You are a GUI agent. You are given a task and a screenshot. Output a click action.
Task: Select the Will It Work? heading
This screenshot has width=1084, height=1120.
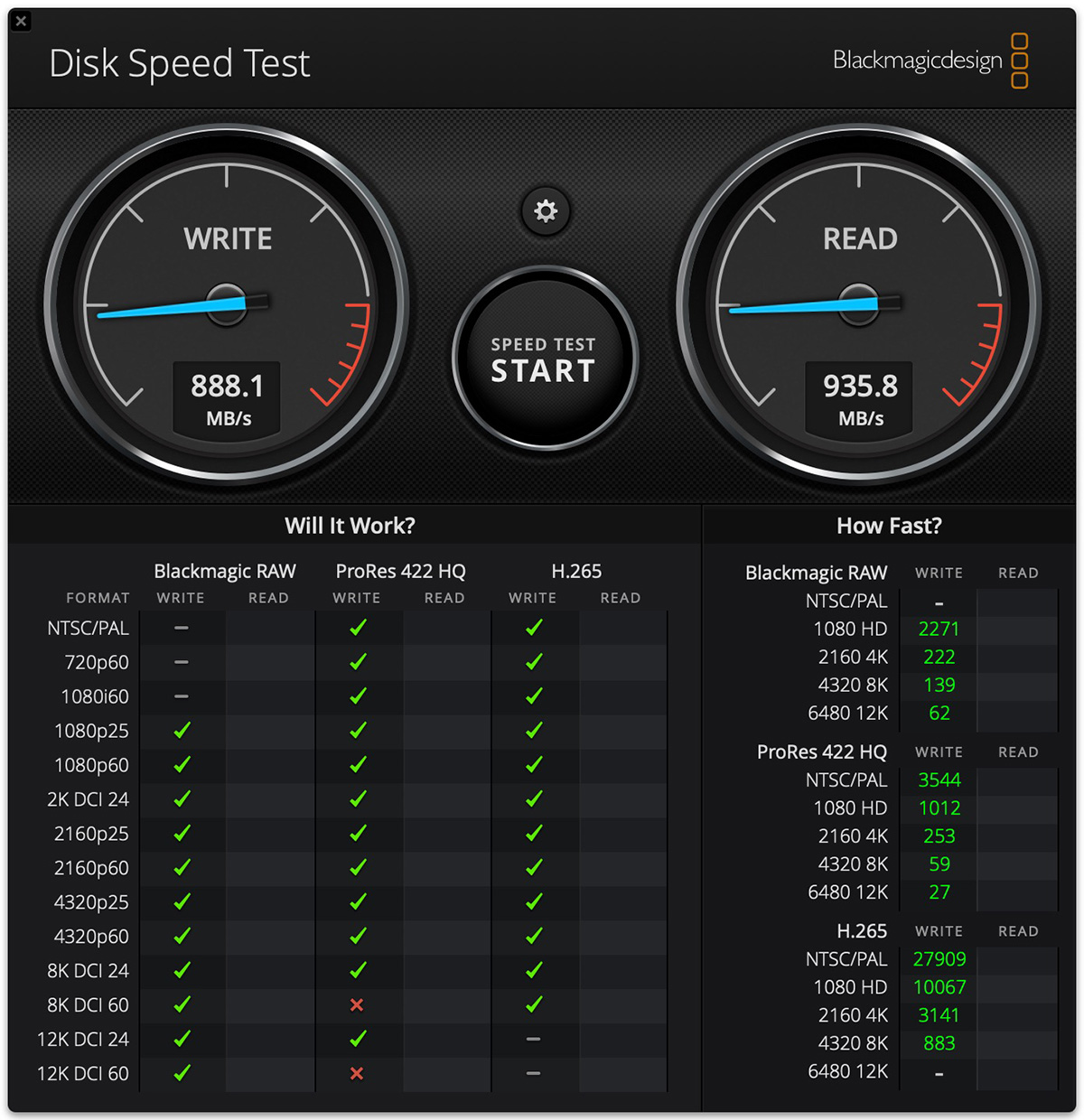click(350, 526)
